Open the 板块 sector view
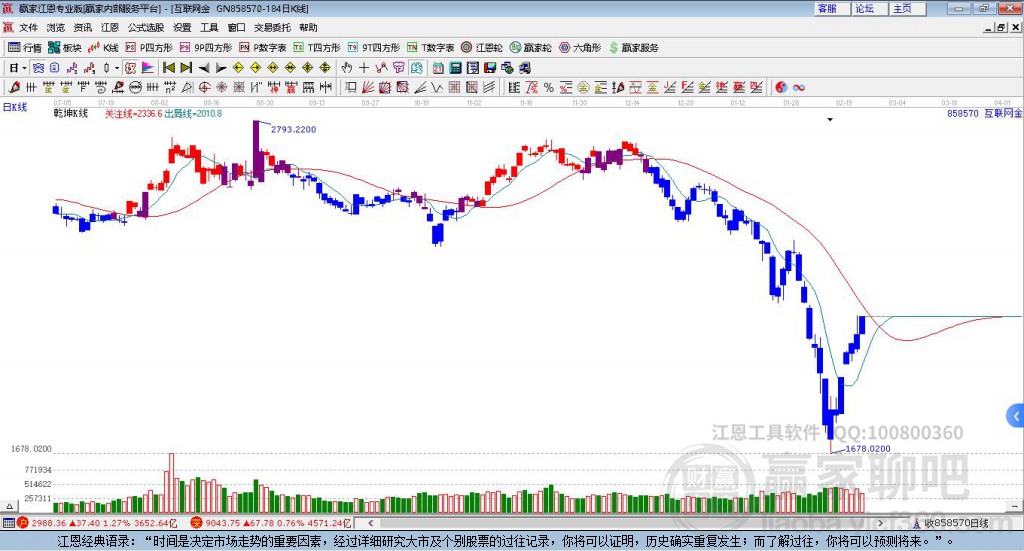This screenshot has width=1024, height=551. click(x=64, y=48)
